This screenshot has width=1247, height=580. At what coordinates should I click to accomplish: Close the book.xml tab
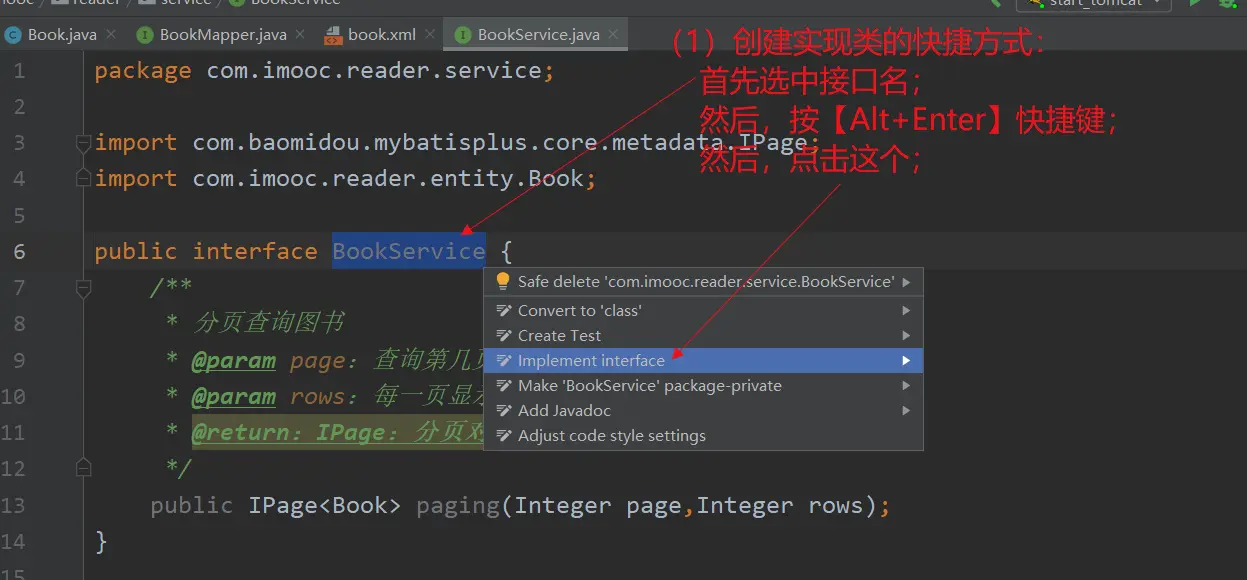[429, 34]
